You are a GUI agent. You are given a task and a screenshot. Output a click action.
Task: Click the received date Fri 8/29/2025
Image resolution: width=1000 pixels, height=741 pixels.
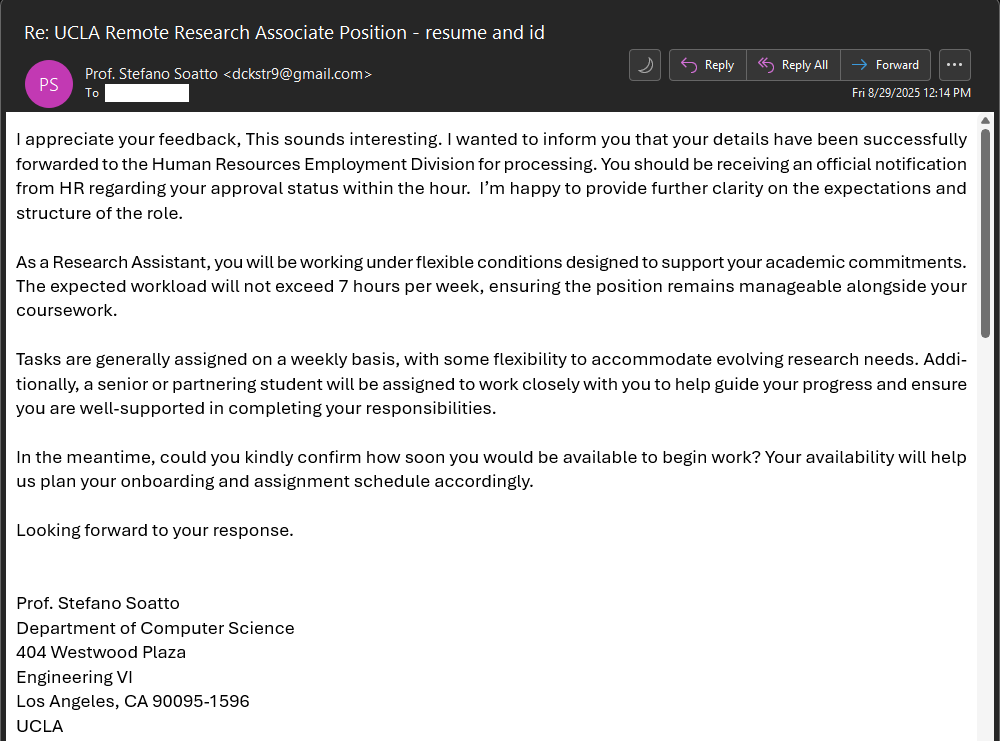point(910,93)
